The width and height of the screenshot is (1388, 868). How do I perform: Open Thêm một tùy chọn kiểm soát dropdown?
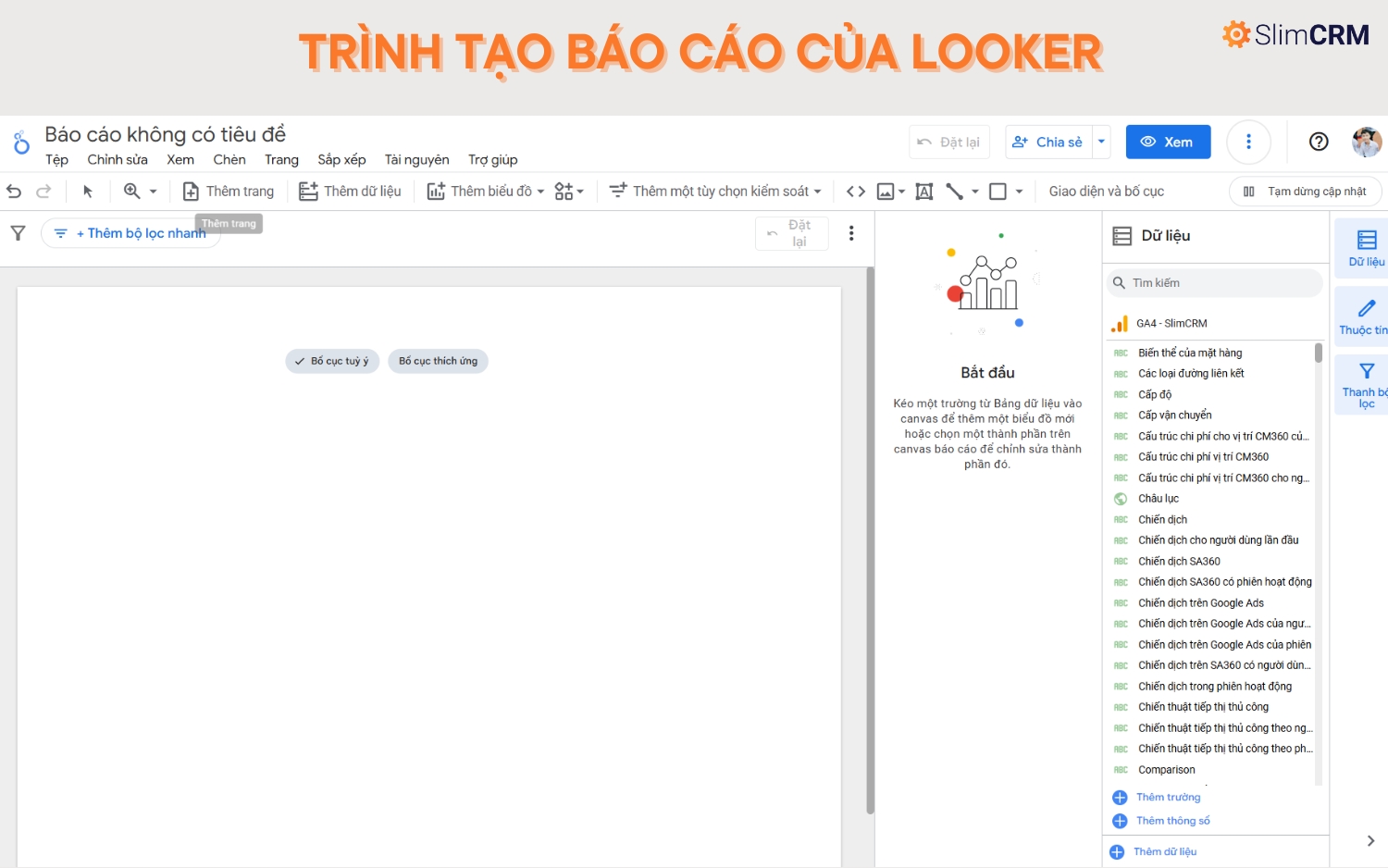tap(715, 192)
